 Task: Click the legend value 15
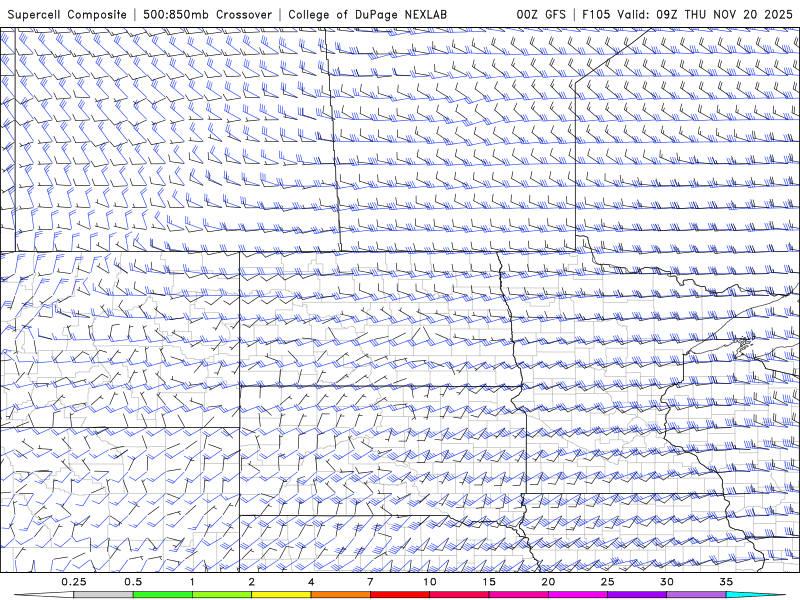[489, 582]
